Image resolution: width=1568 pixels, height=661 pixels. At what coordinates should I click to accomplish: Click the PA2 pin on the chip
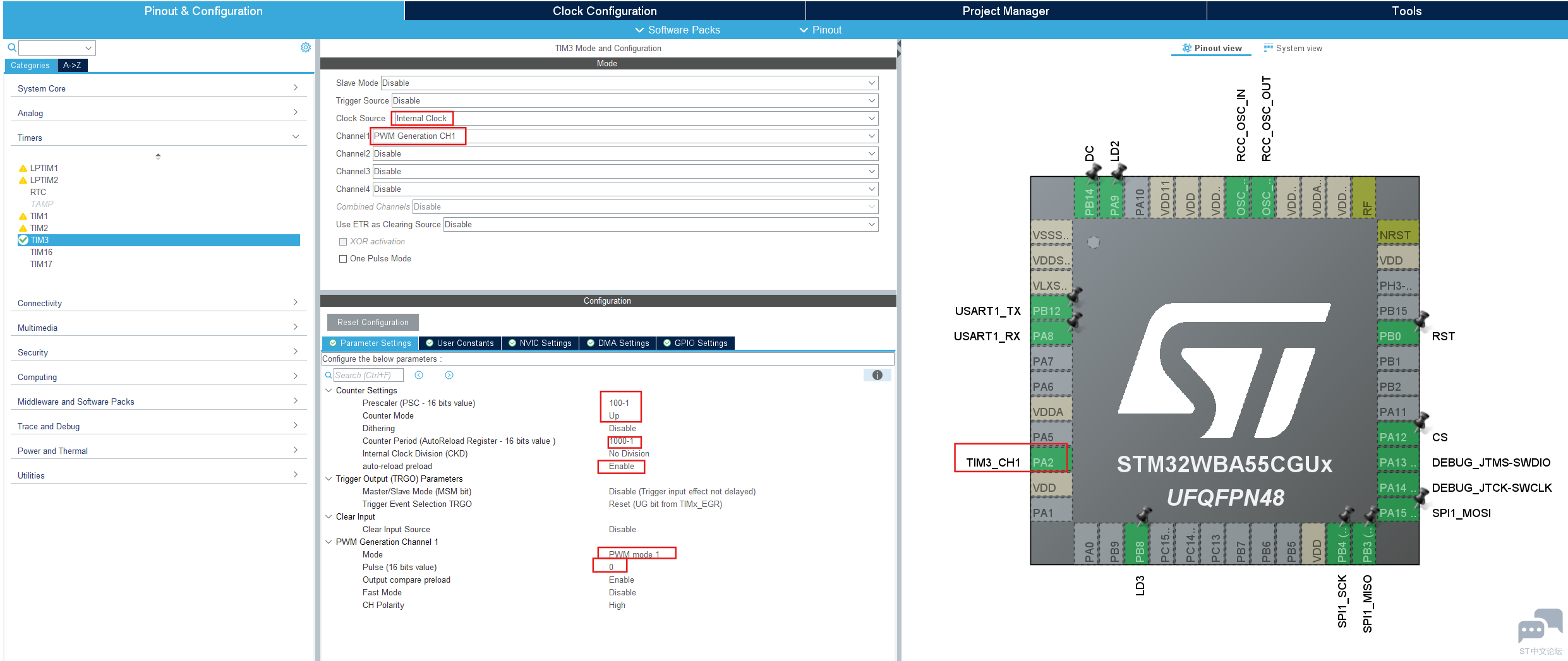tap(1051, 462)
